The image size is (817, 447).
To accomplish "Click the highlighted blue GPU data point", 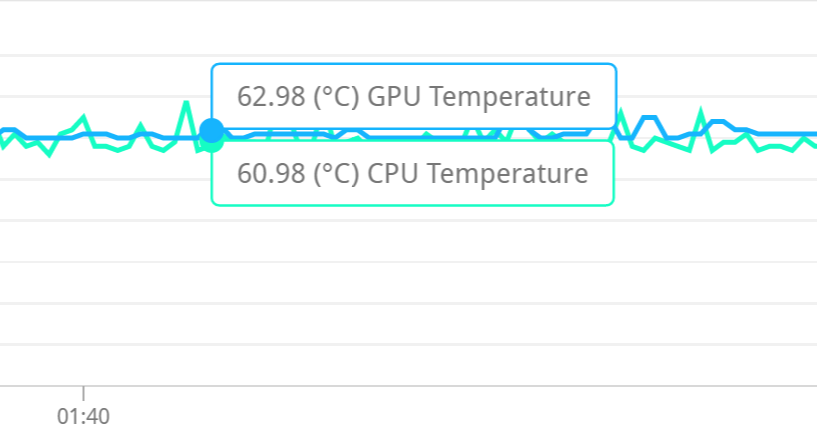I will tap(211, 130).
